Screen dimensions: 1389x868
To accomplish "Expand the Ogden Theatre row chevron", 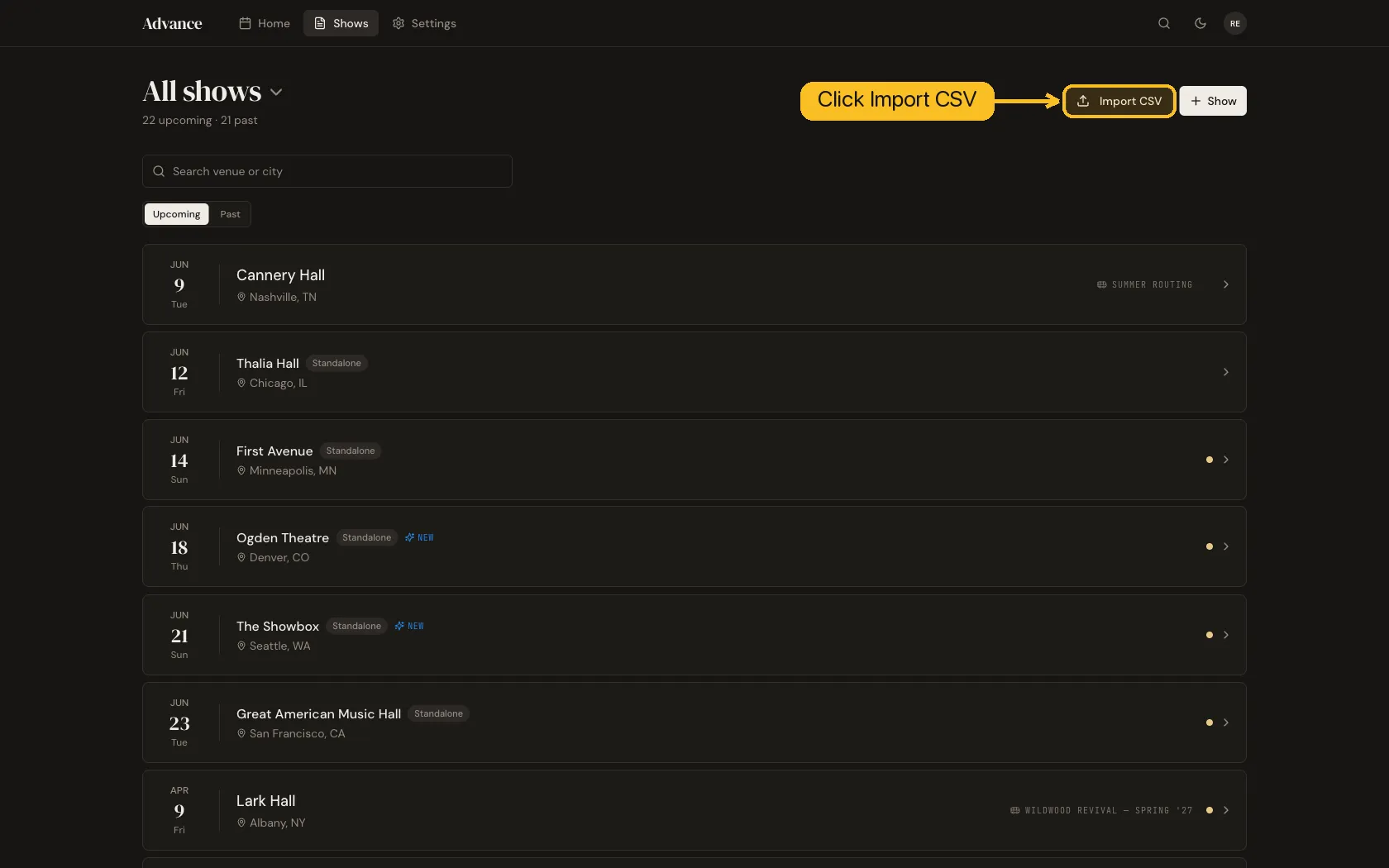I will (1226, 546).
